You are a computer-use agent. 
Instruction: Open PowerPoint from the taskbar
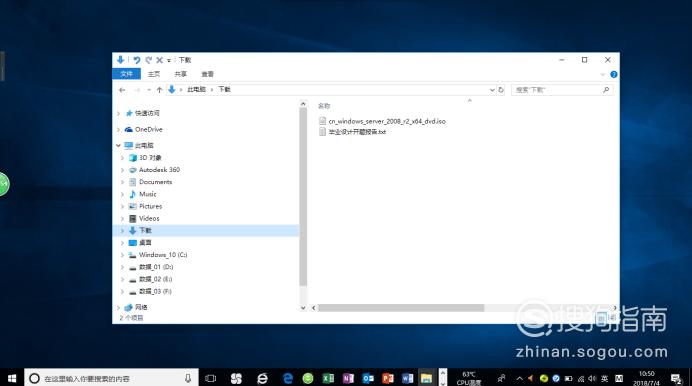pos(387,378)
